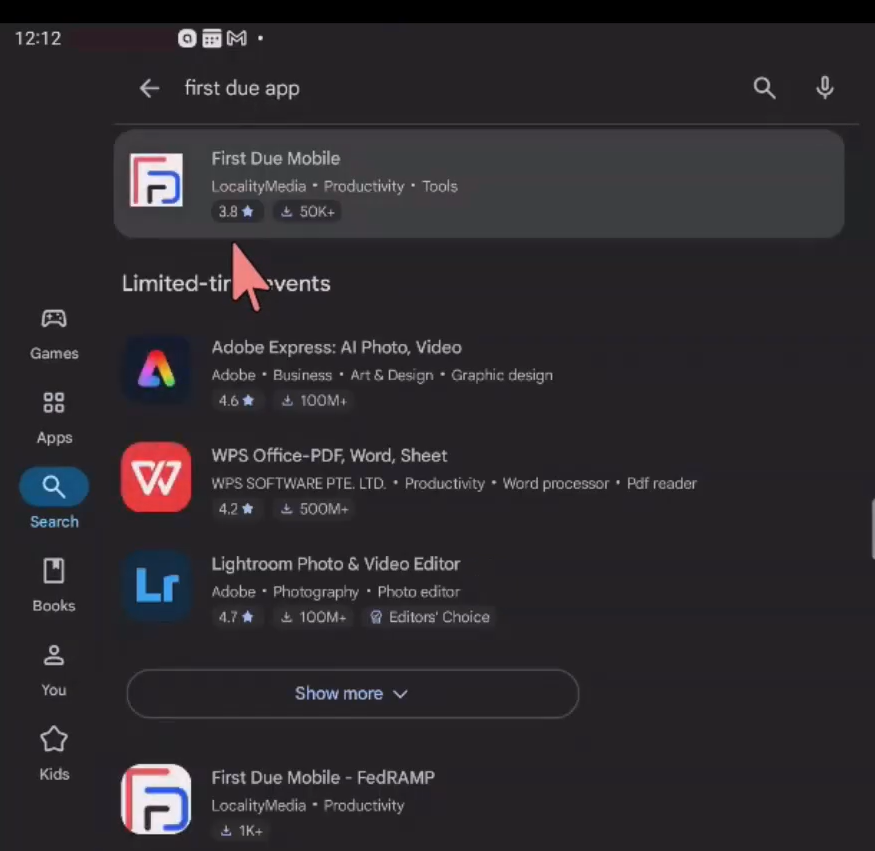
Task: Select the Apps grid icon
Action: point(54,402)
